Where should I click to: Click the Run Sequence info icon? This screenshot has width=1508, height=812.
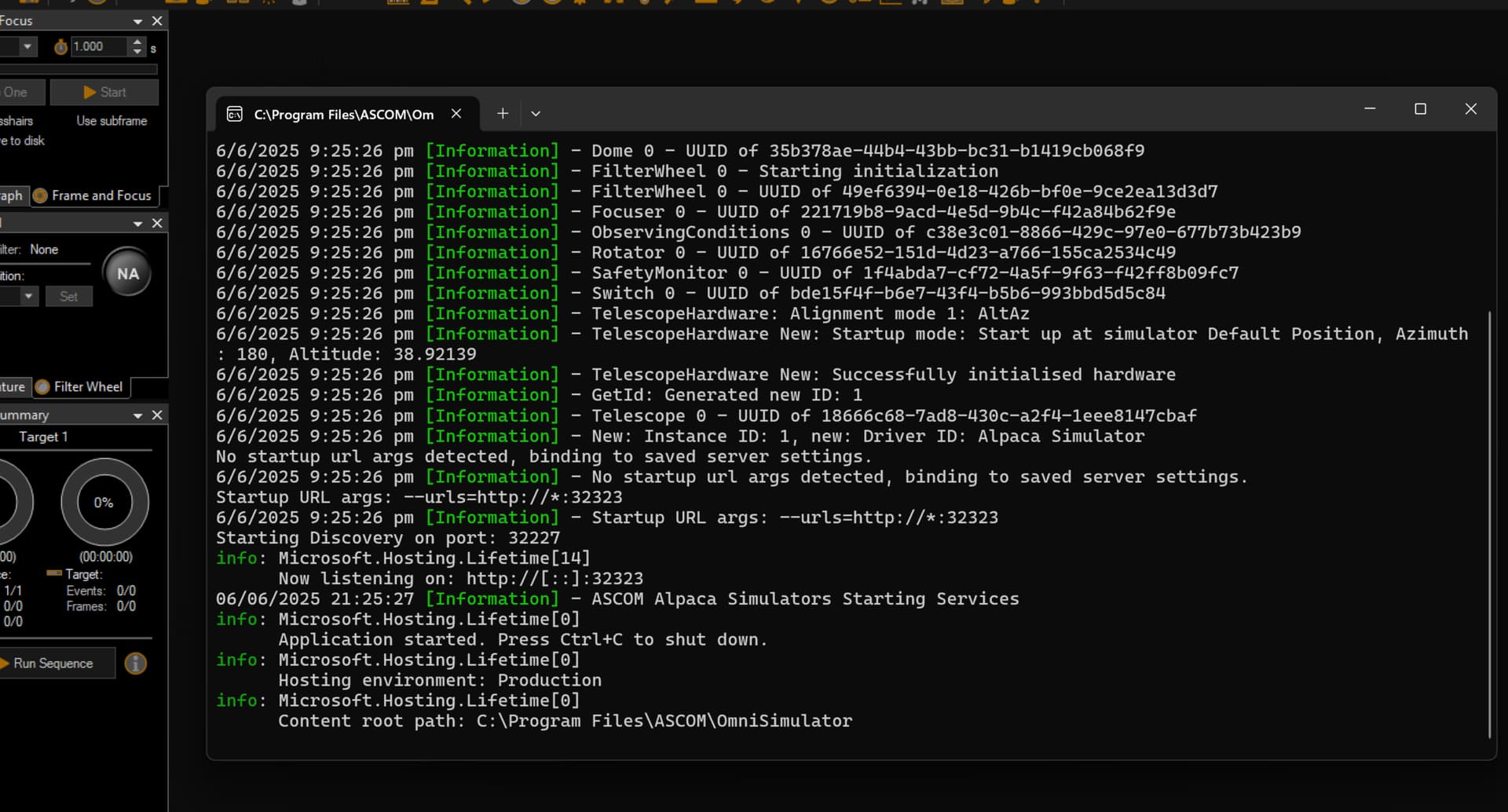(136, 664)
